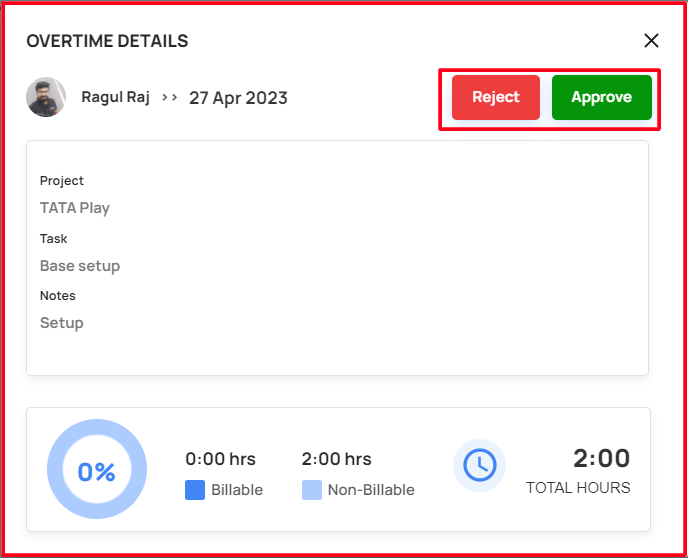The image size is (688, 558).
Task: Click the Task field label
Action: click(x=54, y=239)
